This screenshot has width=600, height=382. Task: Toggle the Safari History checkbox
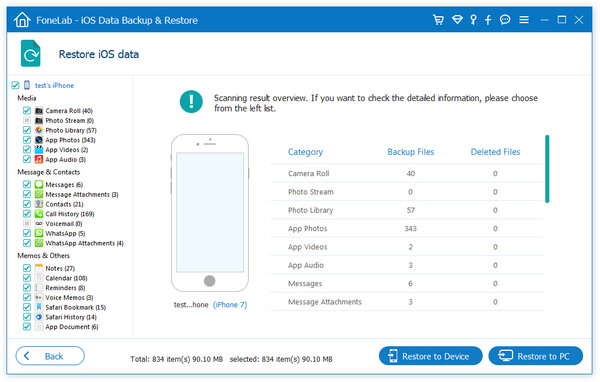click(27, 317)
